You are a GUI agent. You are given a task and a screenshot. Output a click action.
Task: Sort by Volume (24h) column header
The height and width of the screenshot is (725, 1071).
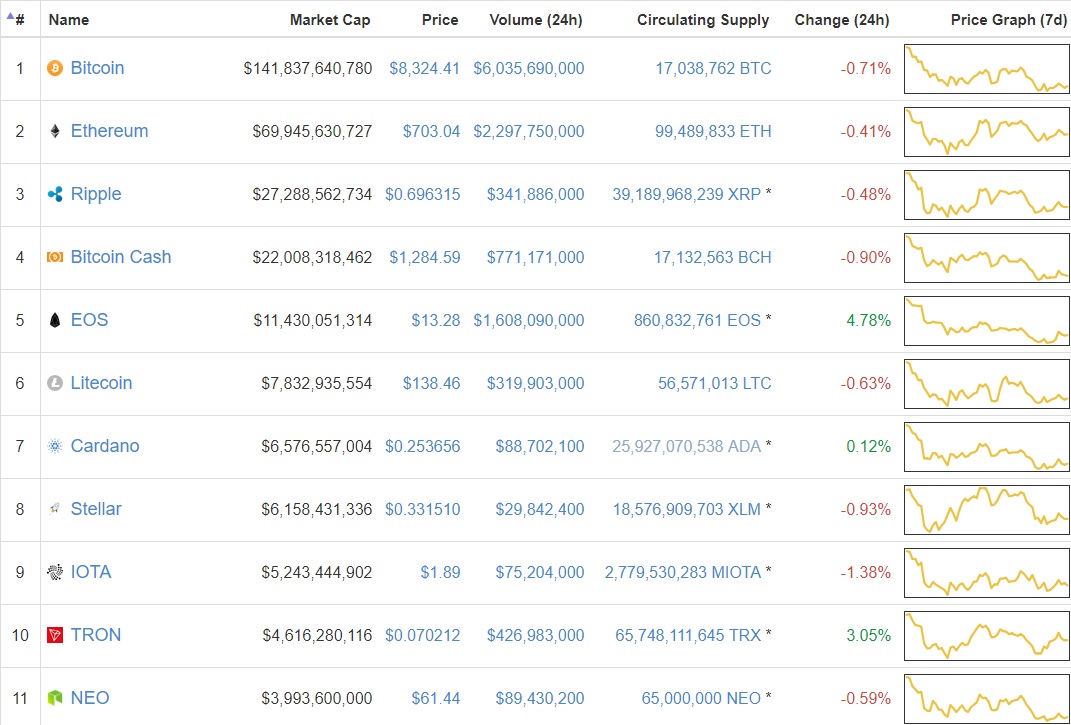tap(536, 20)
